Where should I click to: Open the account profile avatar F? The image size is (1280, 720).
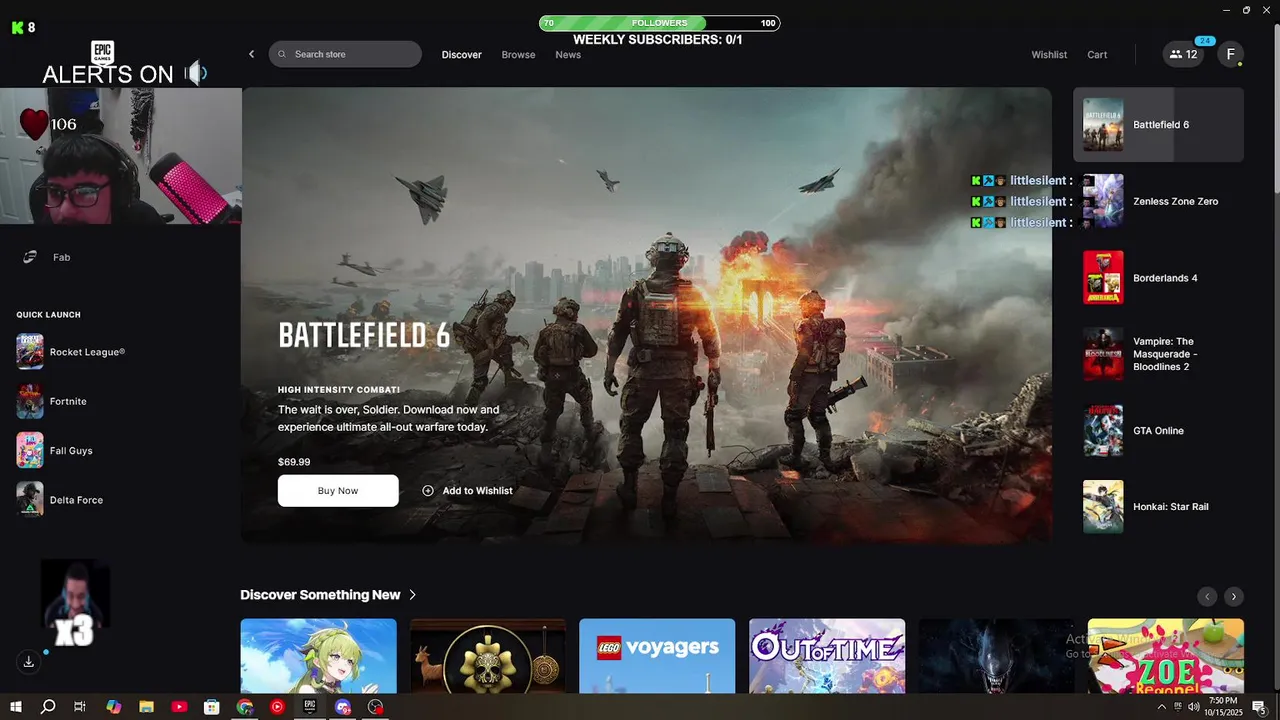[1230, 55]
